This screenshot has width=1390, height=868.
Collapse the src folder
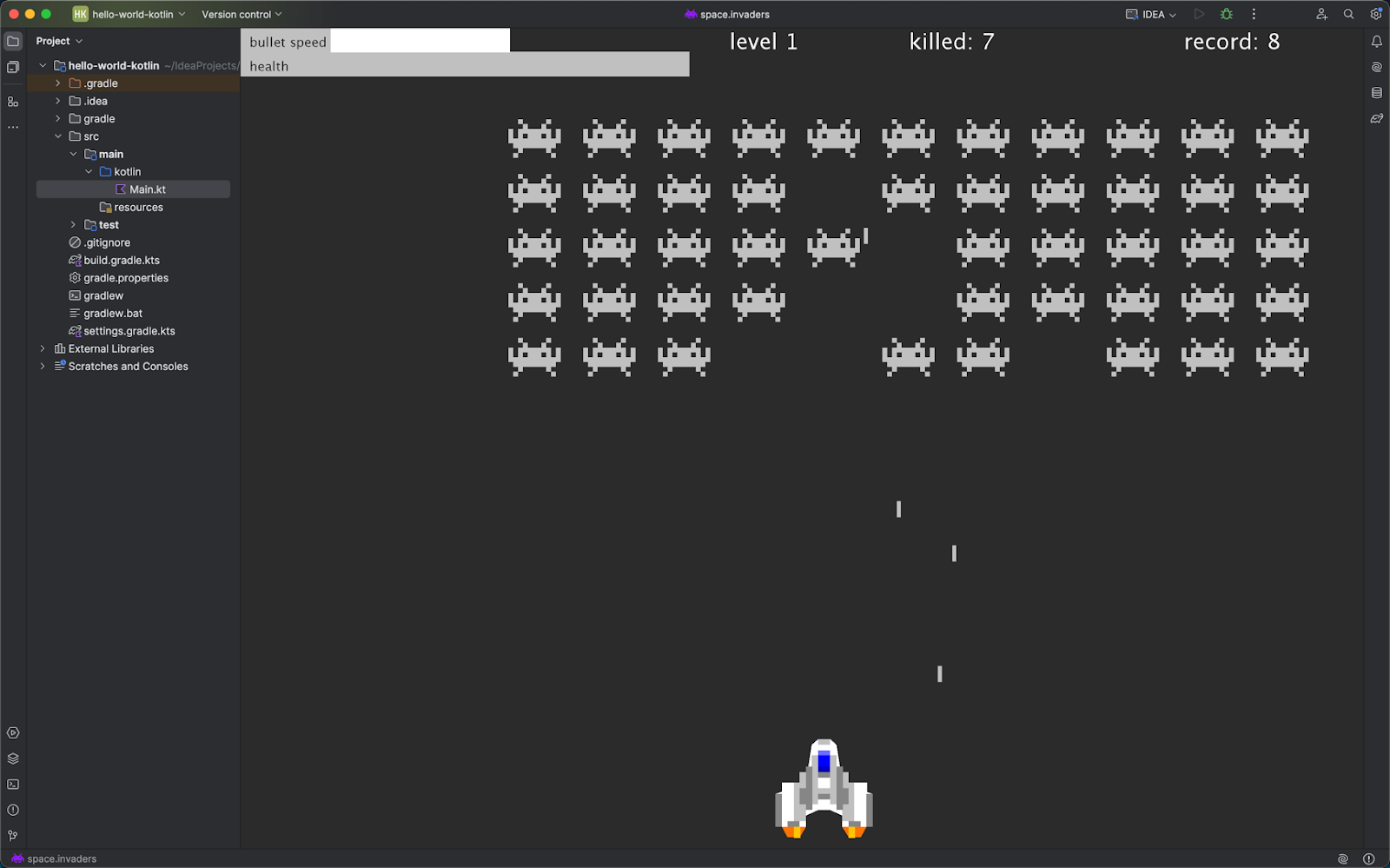pos(58,136)
